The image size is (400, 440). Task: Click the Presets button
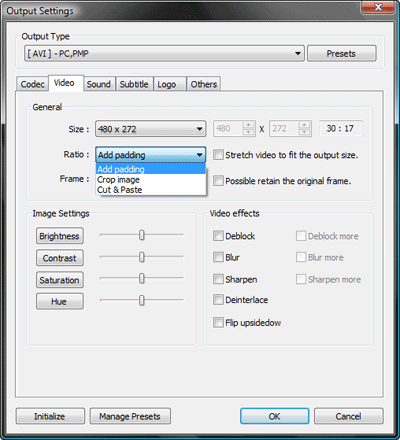point(341,53)
